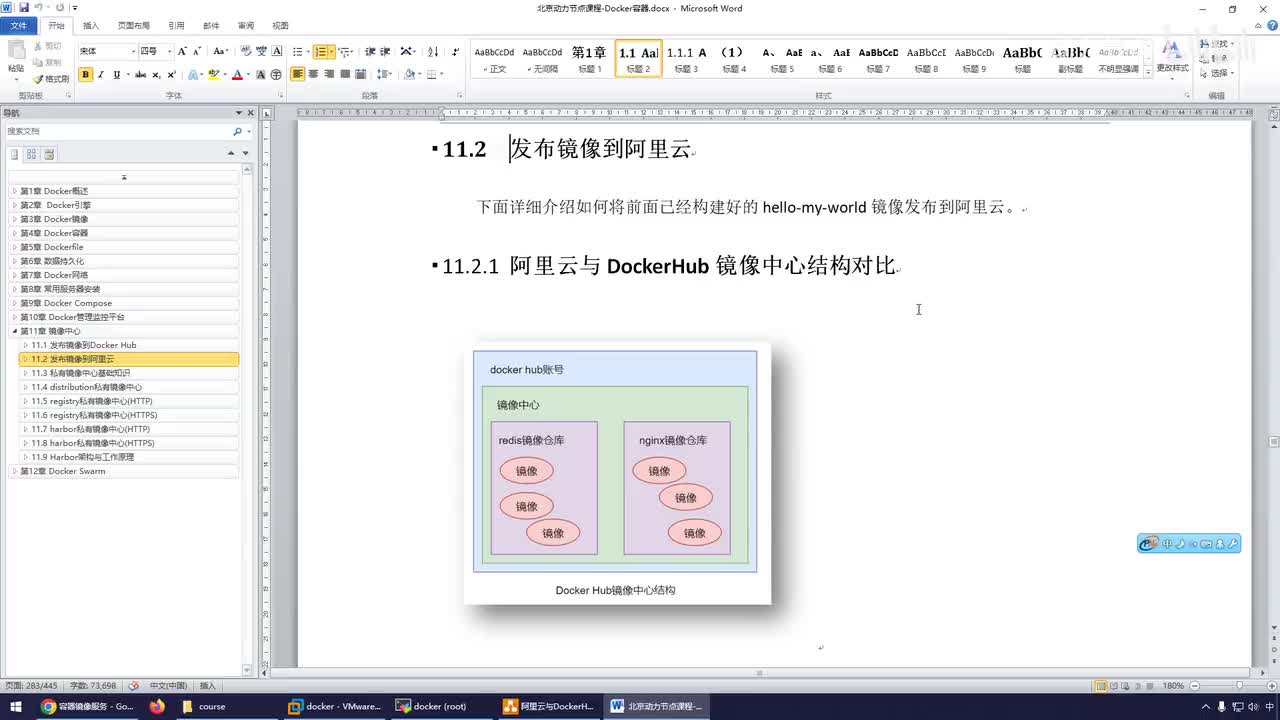Expand the styles gallery more arrow
The height and width of the screenshot is (720, 1280).
1147,72
